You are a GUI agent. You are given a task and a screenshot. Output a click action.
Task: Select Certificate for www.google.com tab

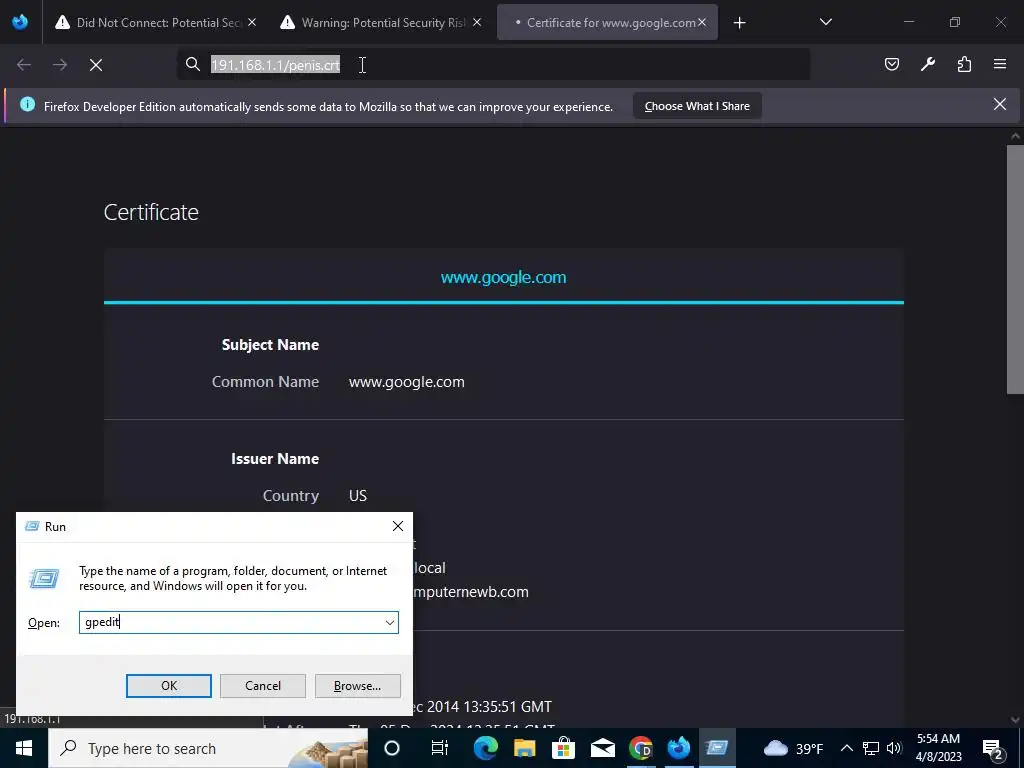click(x=607, y=22)
